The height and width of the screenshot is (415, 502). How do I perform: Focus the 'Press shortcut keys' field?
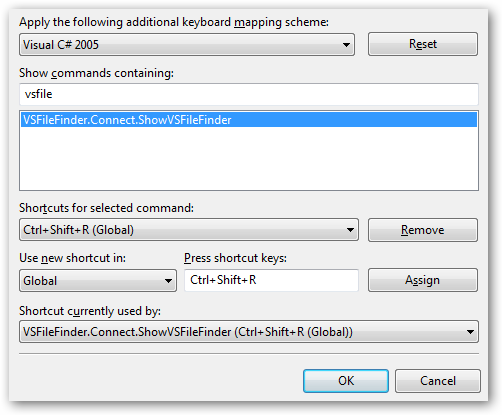(271, 280)
